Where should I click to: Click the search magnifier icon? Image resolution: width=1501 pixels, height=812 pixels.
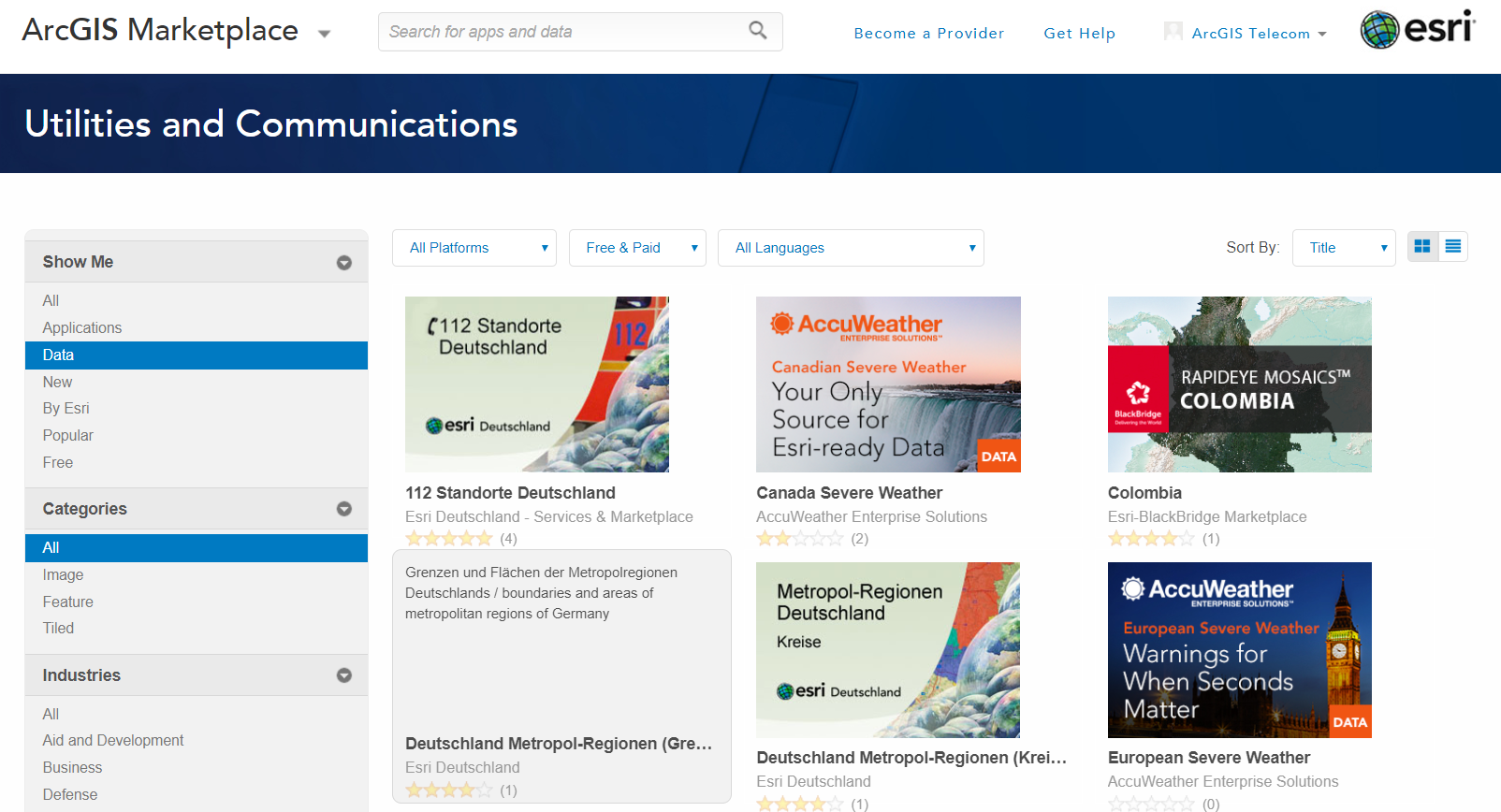[x=758, y=31]
